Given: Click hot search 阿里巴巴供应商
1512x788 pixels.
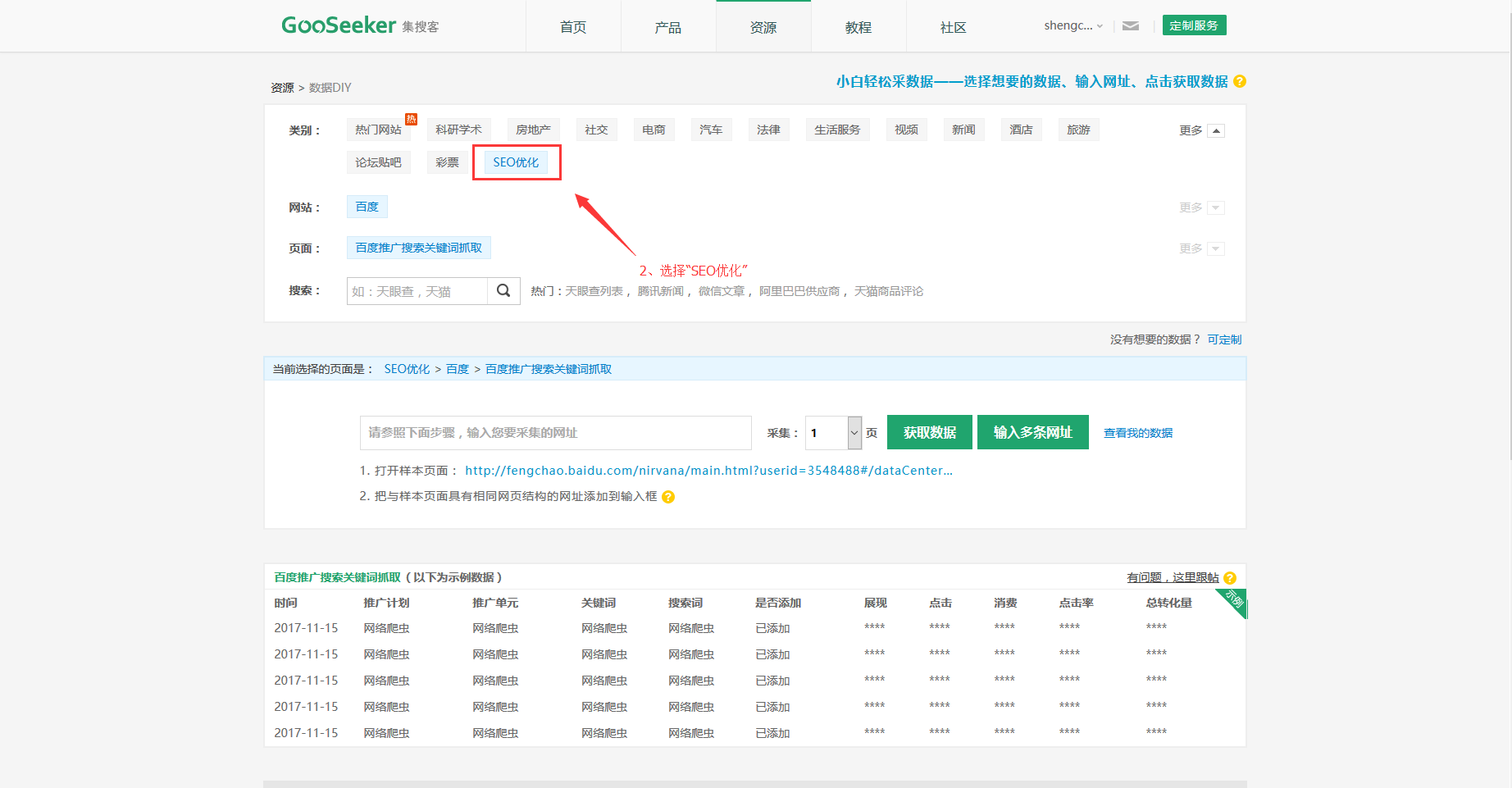Looking at the screenshot, I should 799,291.
